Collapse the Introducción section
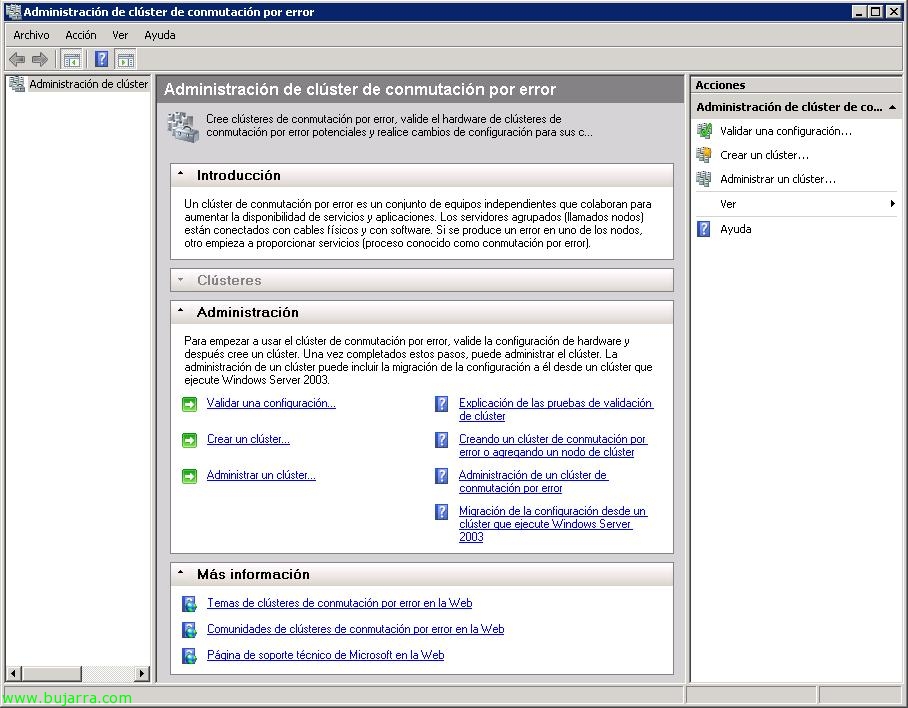Viewport: 908px width, 708px height. click(x=181, y=174)
